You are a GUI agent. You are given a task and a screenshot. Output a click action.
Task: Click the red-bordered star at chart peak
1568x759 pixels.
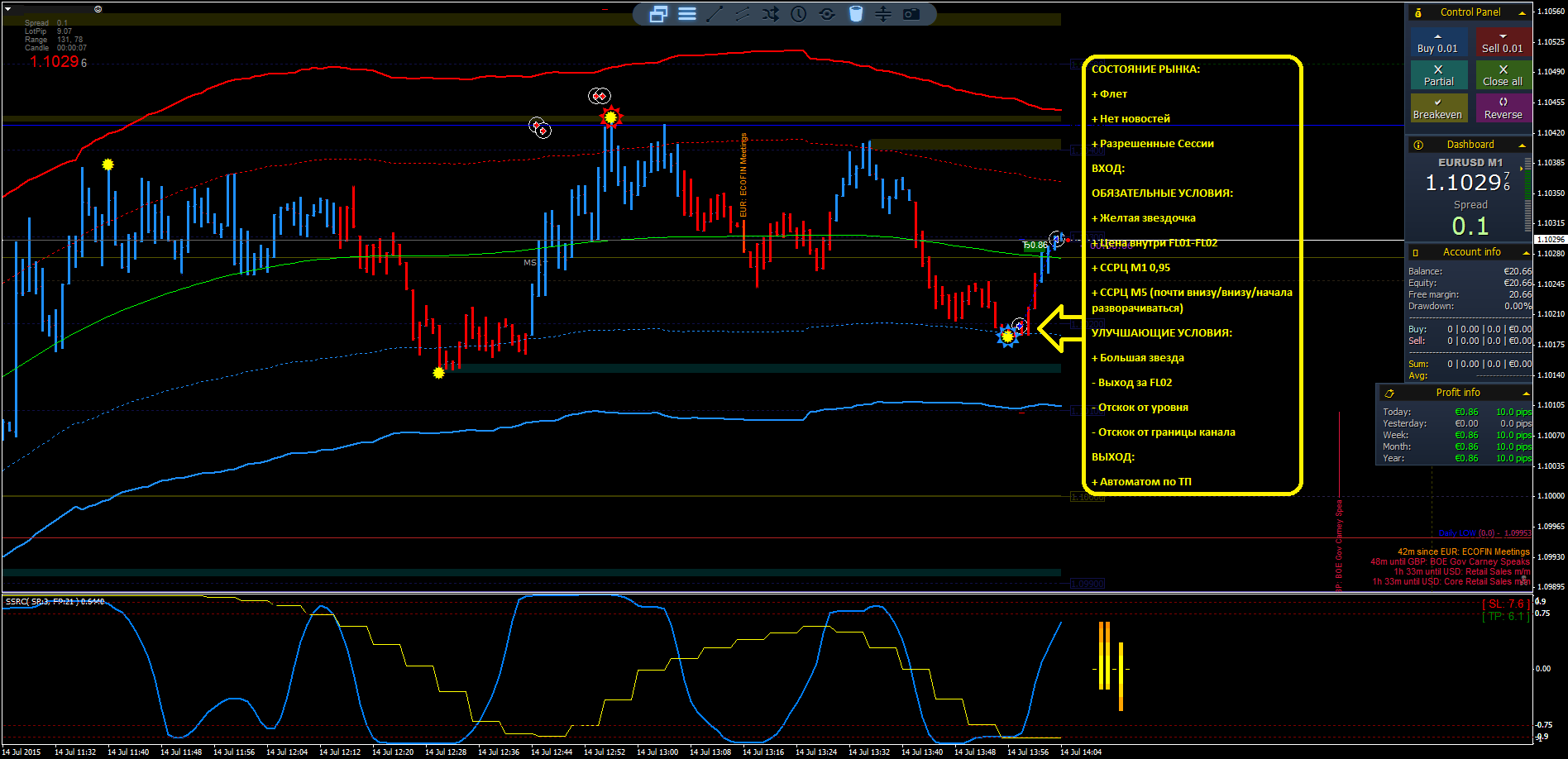610,117
